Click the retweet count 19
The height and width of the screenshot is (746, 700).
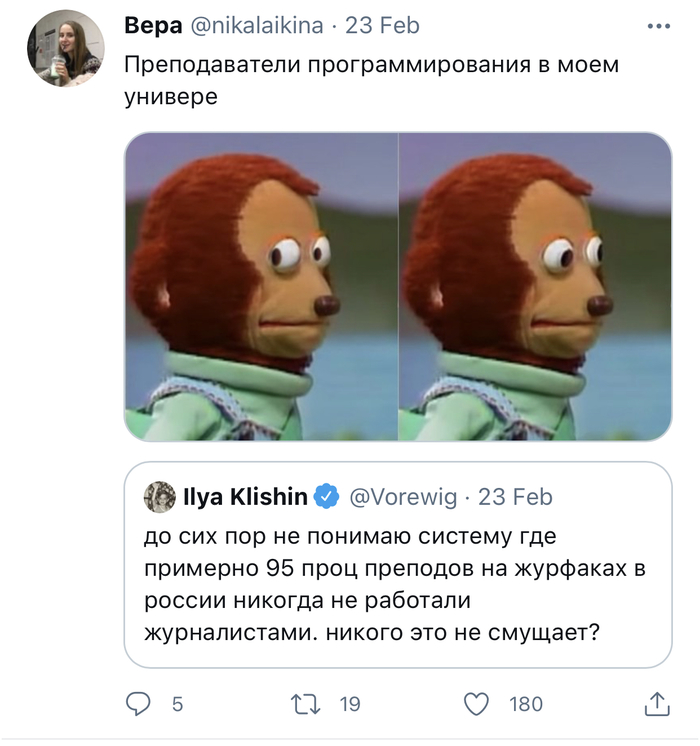[x=349, y=705]
